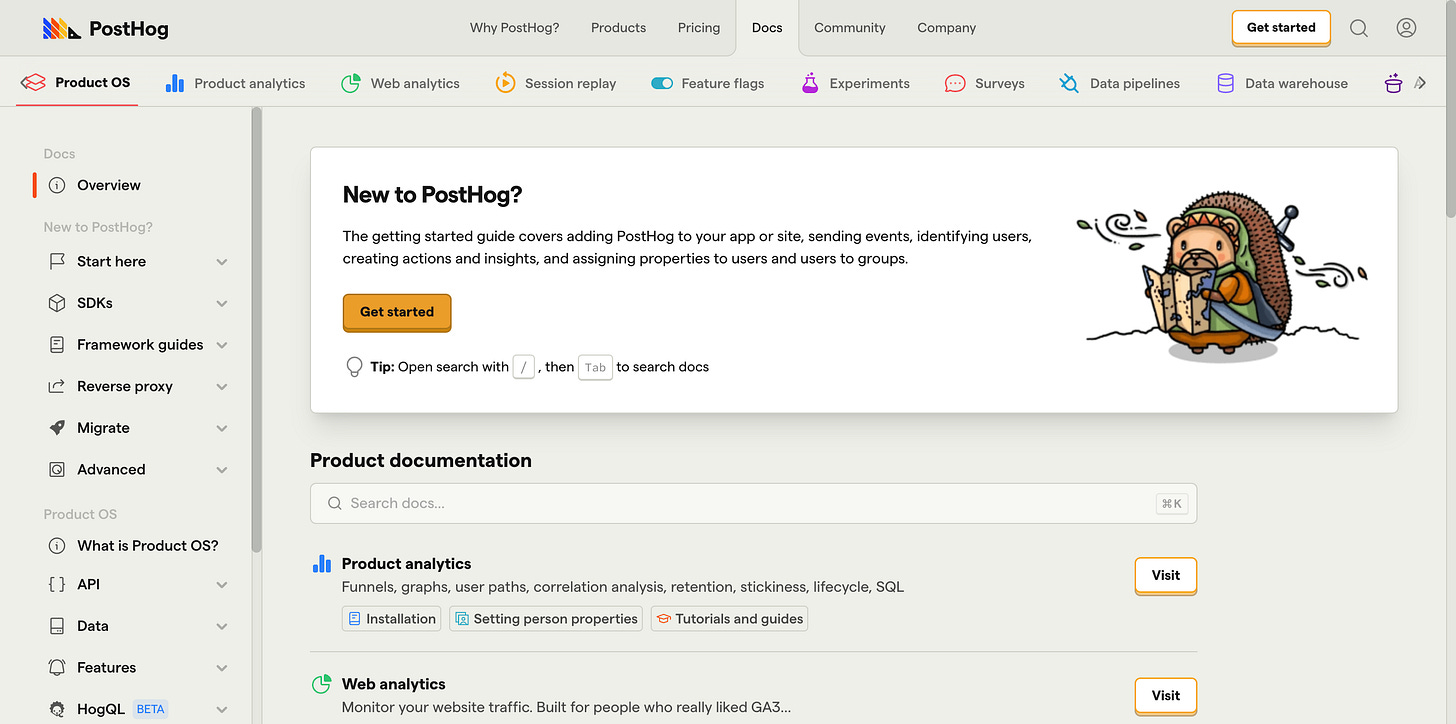Image resolution: width=1456 pixels, height=724 pixels.
Task: Click the Reverse proxy arrow icon
Action: (57, 386)
